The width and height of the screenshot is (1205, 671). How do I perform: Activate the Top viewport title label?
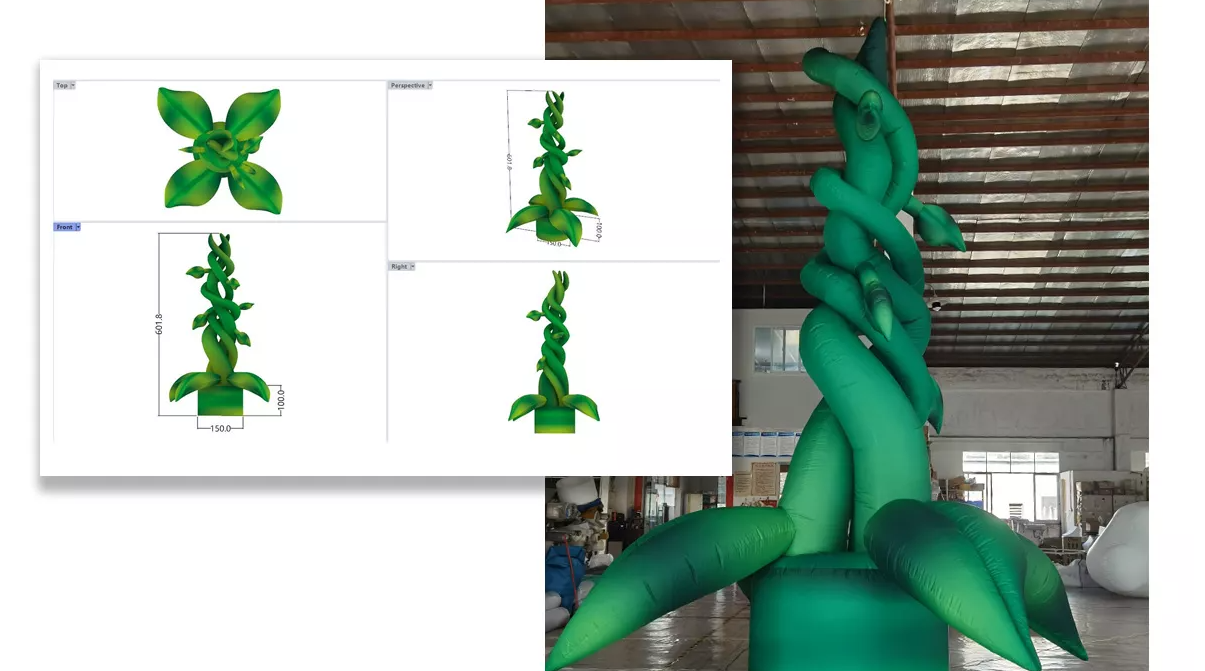[x=62, y=86]
